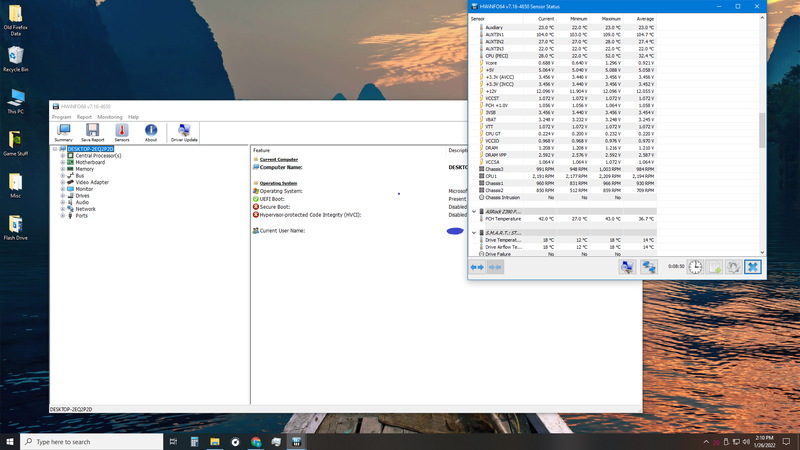
Task: Open Chrome from the taskbar
Action: click(x=256, y=442)
